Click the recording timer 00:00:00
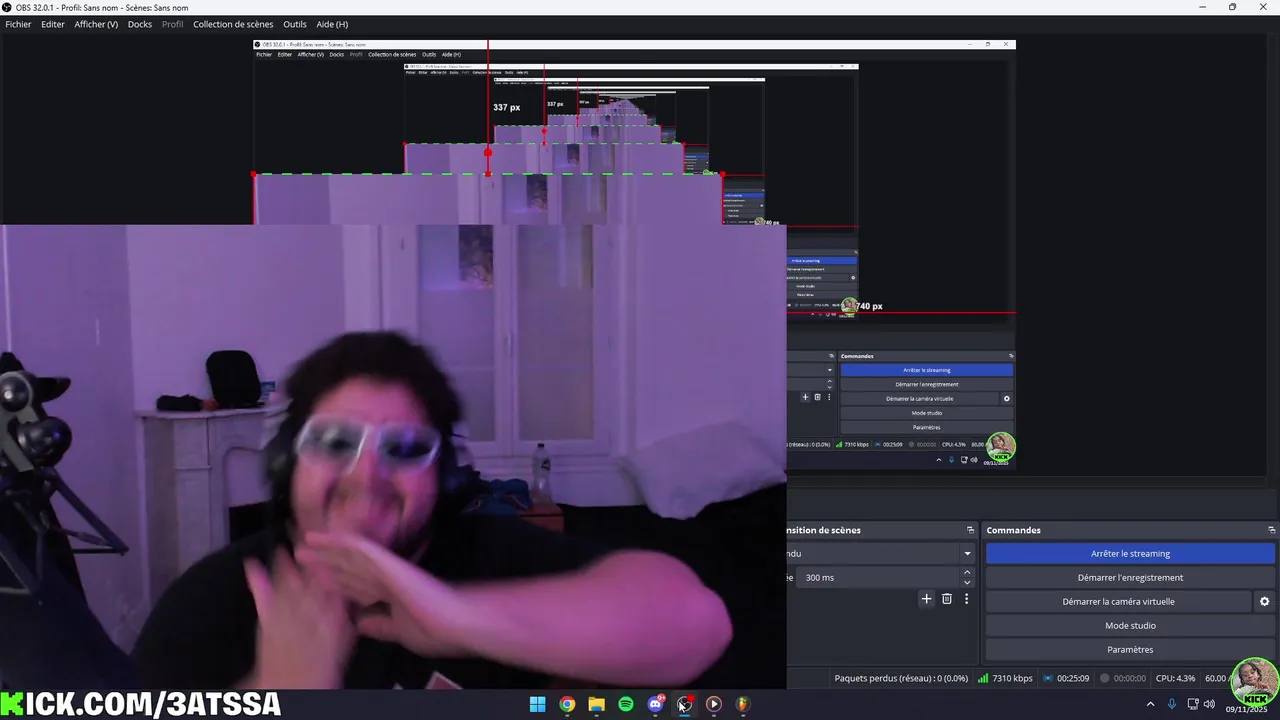Image resolution: width=1280 pixels, height=720 pixels. (1123, 678)
